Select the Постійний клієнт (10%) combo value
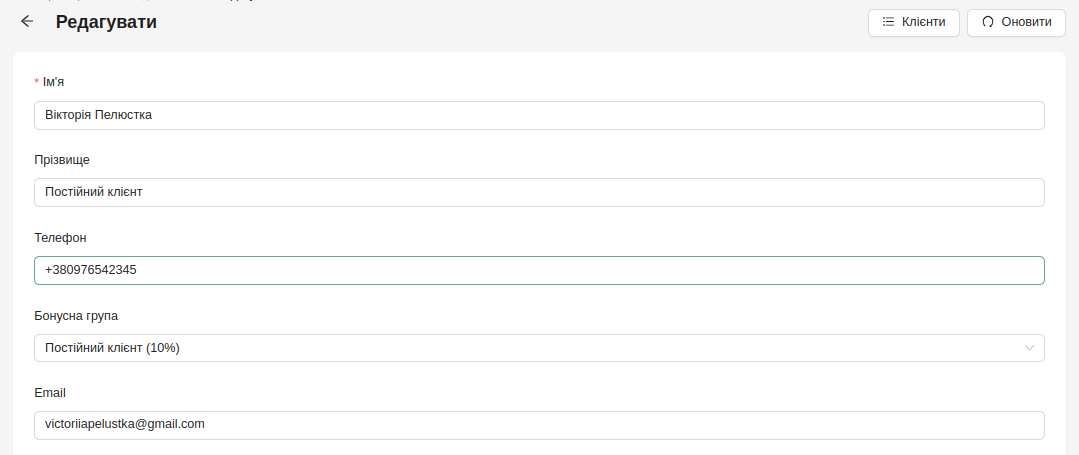The height and width of the screenshot is (455, 1079). 112,348
